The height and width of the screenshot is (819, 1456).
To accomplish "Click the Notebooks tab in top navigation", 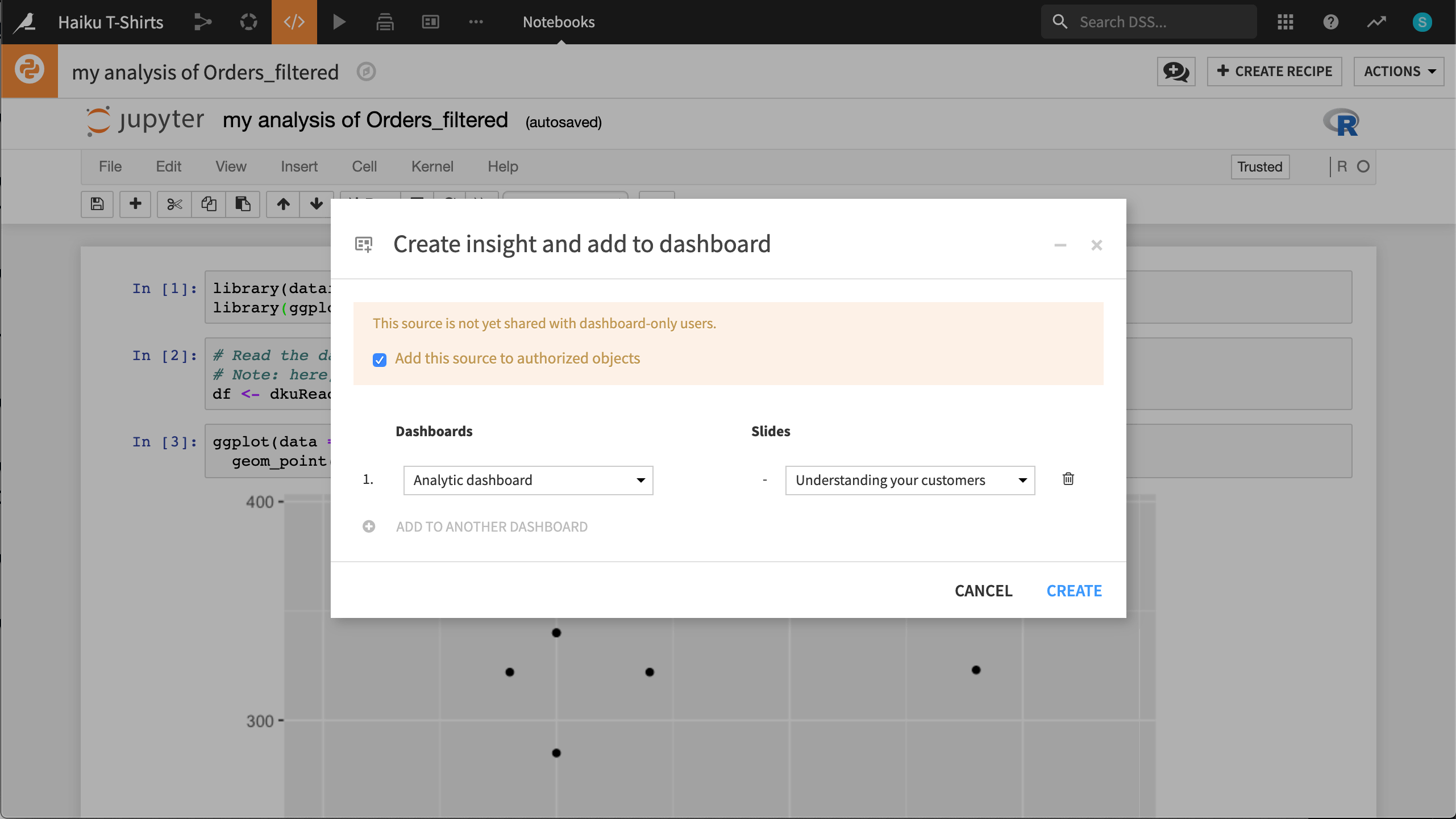I will [557, 22].
